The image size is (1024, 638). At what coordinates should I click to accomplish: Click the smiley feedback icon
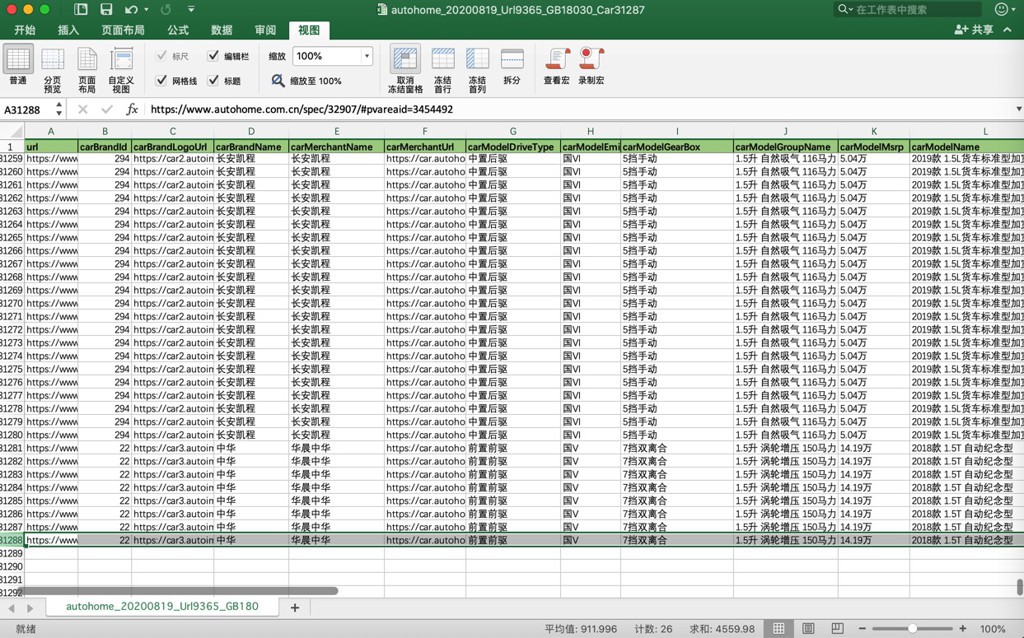[x=1001, y=9]
